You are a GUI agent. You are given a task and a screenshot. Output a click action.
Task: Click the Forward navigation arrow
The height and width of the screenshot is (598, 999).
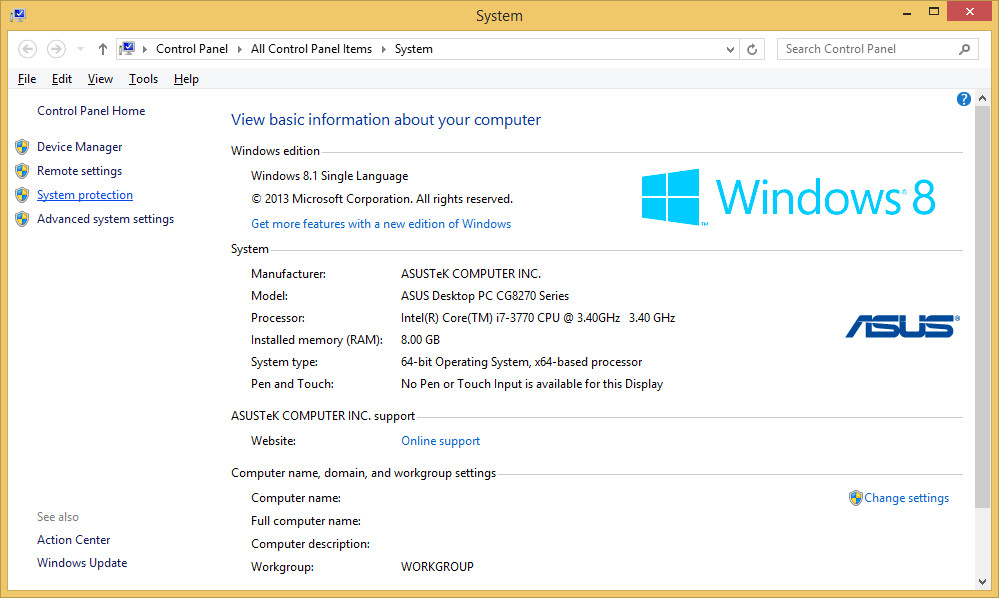click(56, 49)
